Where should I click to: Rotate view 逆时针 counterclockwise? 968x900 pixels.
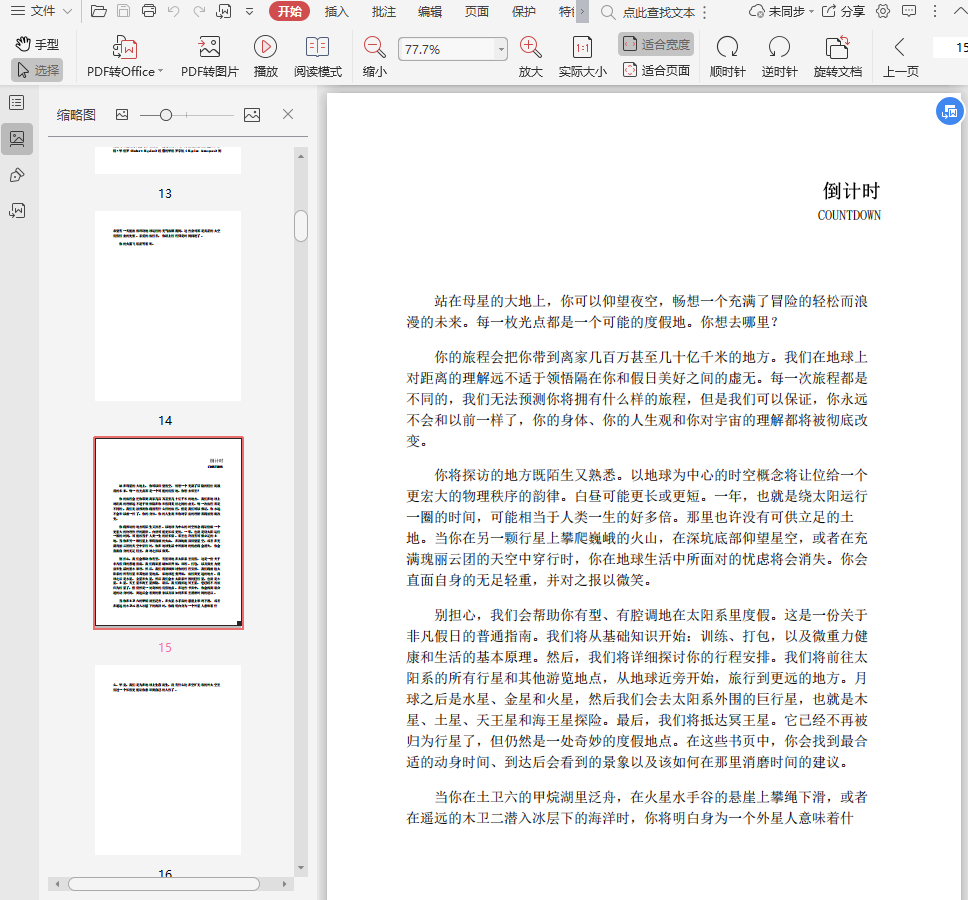[x=779, y=57]
